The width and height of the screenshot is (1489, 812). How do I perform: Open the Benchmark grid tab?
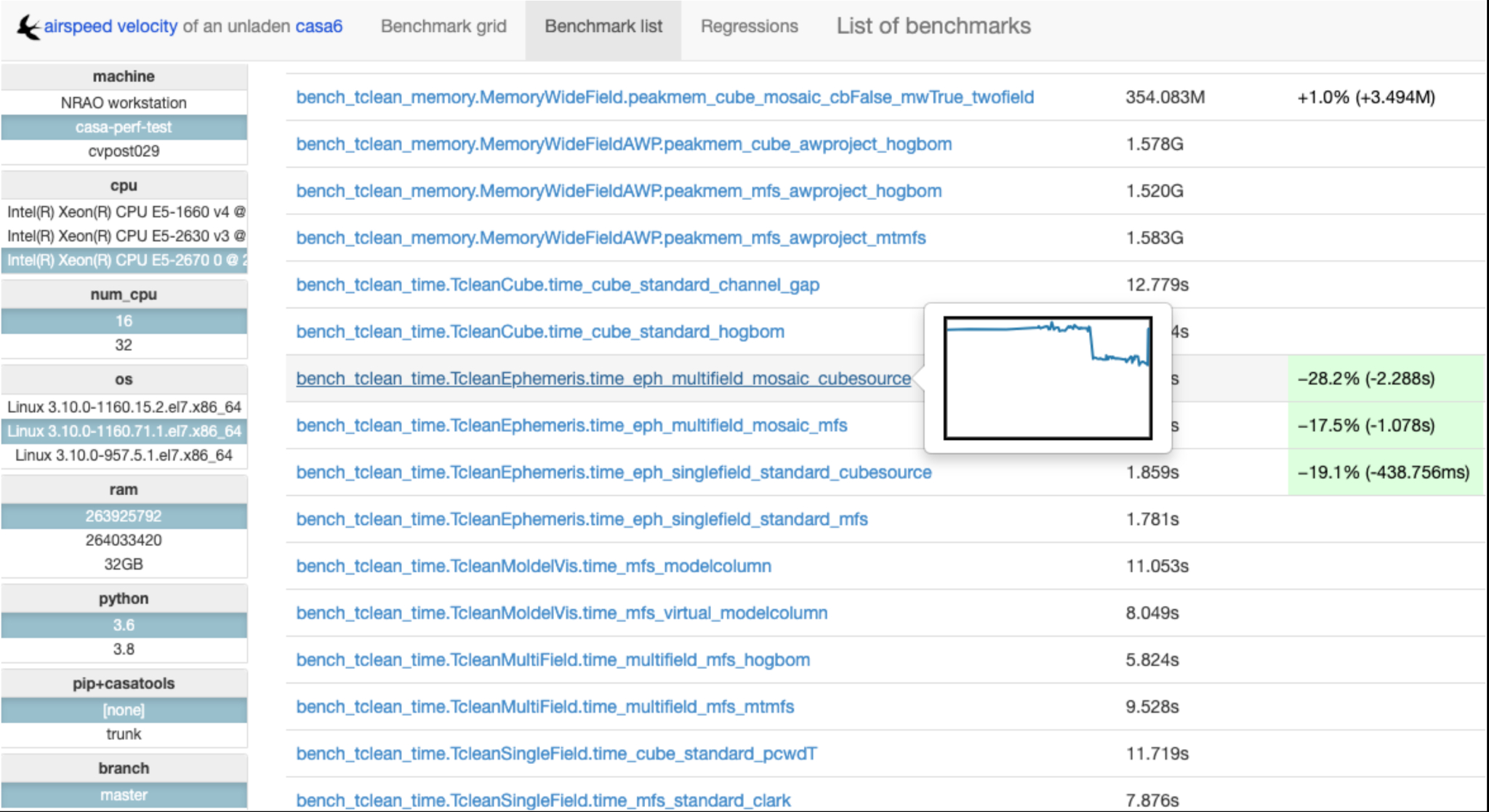[x=444, y=27]
